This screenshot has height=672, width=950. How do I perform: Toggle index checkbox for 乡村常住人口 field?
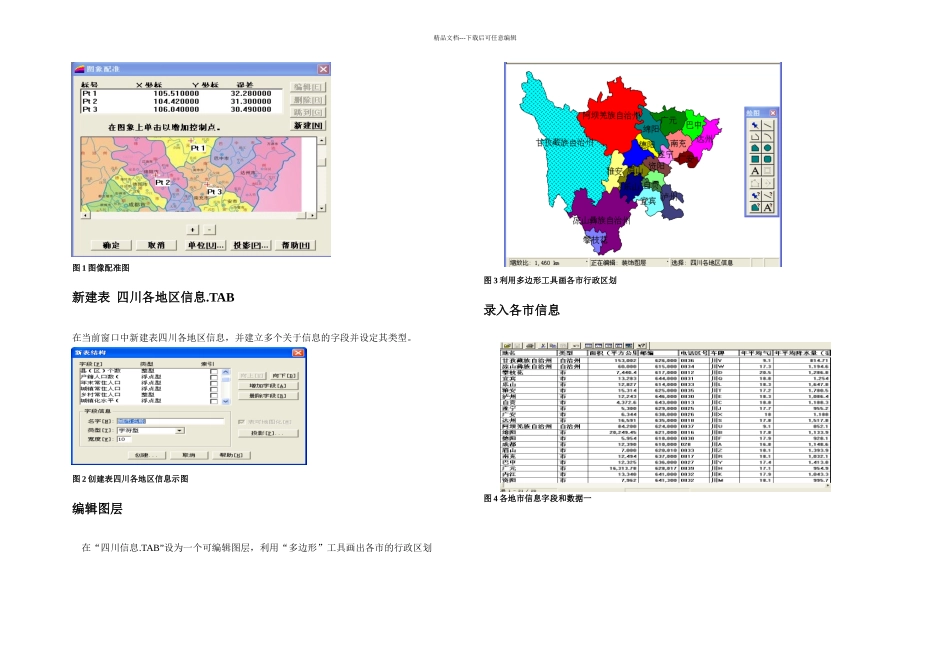click(x=214, y=396)
